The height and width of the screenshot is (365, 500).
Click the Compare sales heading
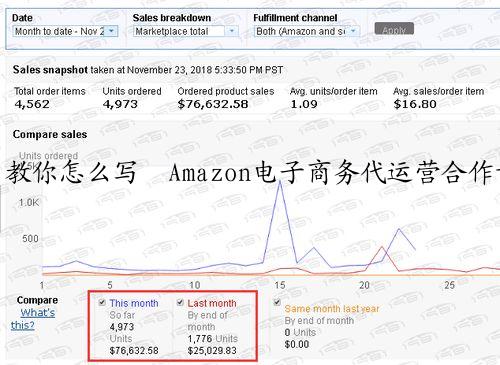50,134
